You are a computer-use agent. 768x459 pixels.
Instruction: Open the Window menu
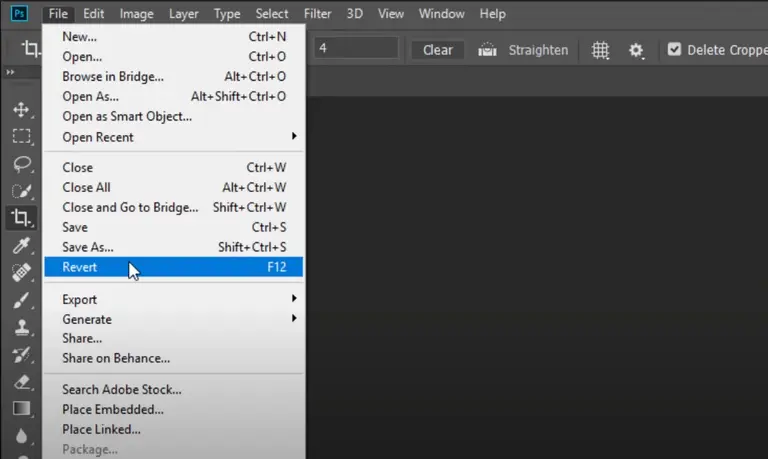point(441,14)
